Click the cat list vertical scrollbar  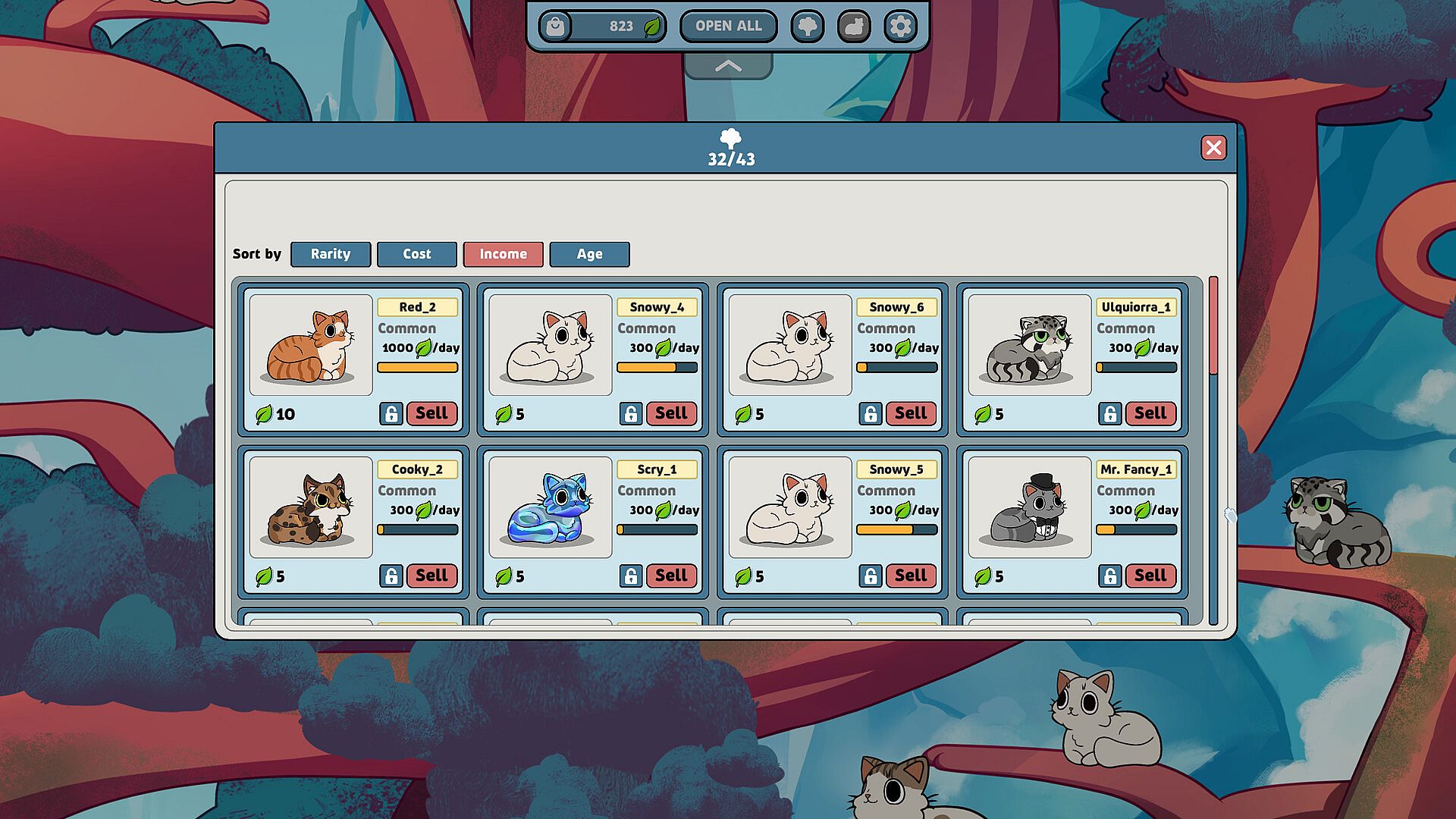coord(1213,326)
